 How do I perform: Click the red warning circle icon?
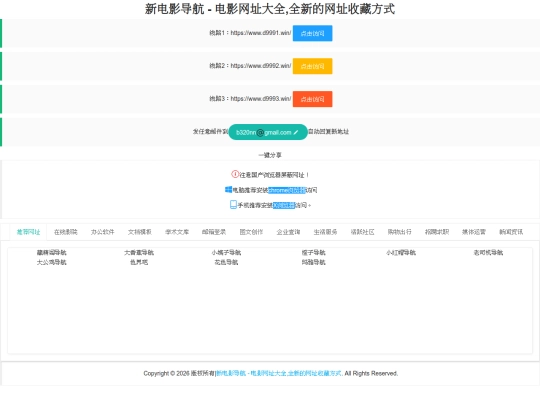pyautogui.click(x=235, y=174)
